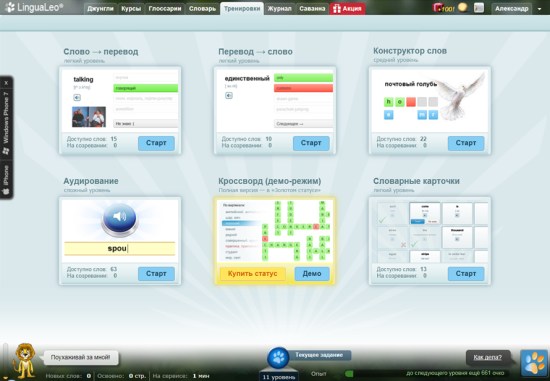
Task: Launch the crossword Демо button
Action: coord(312,274)
